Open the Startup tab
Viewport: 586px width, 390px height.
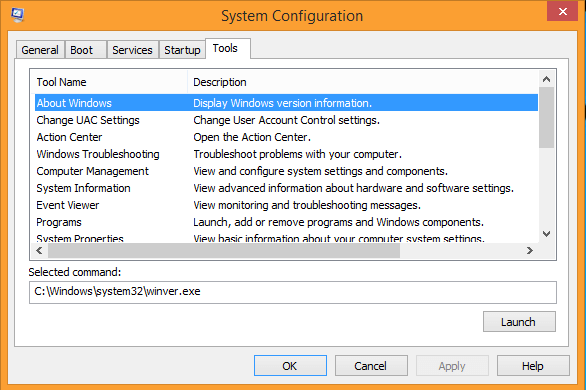182,50
